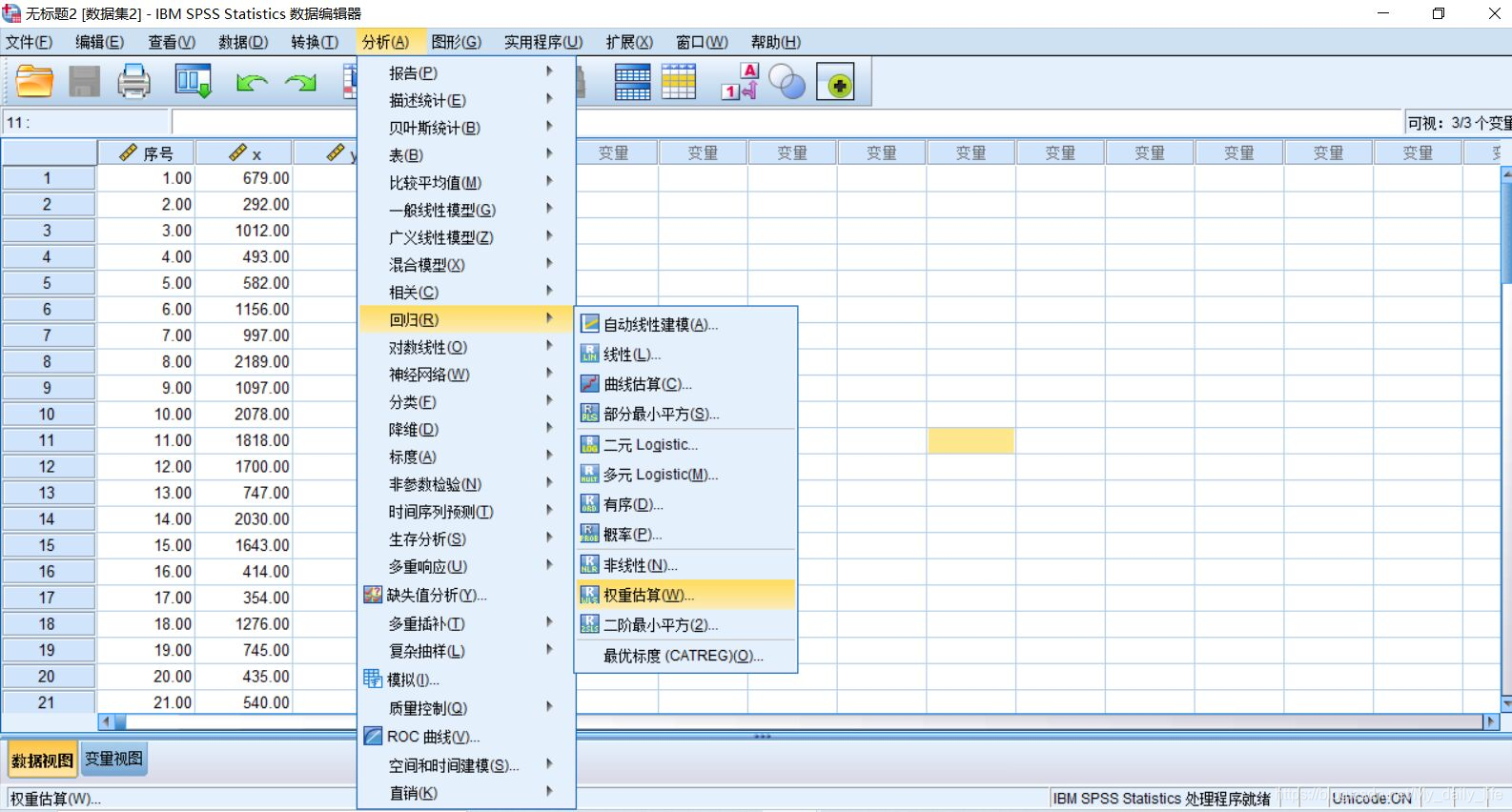Open the recall recent dialogs icon
Viewport: 1512px width, 812px height.
pos(193,82)
